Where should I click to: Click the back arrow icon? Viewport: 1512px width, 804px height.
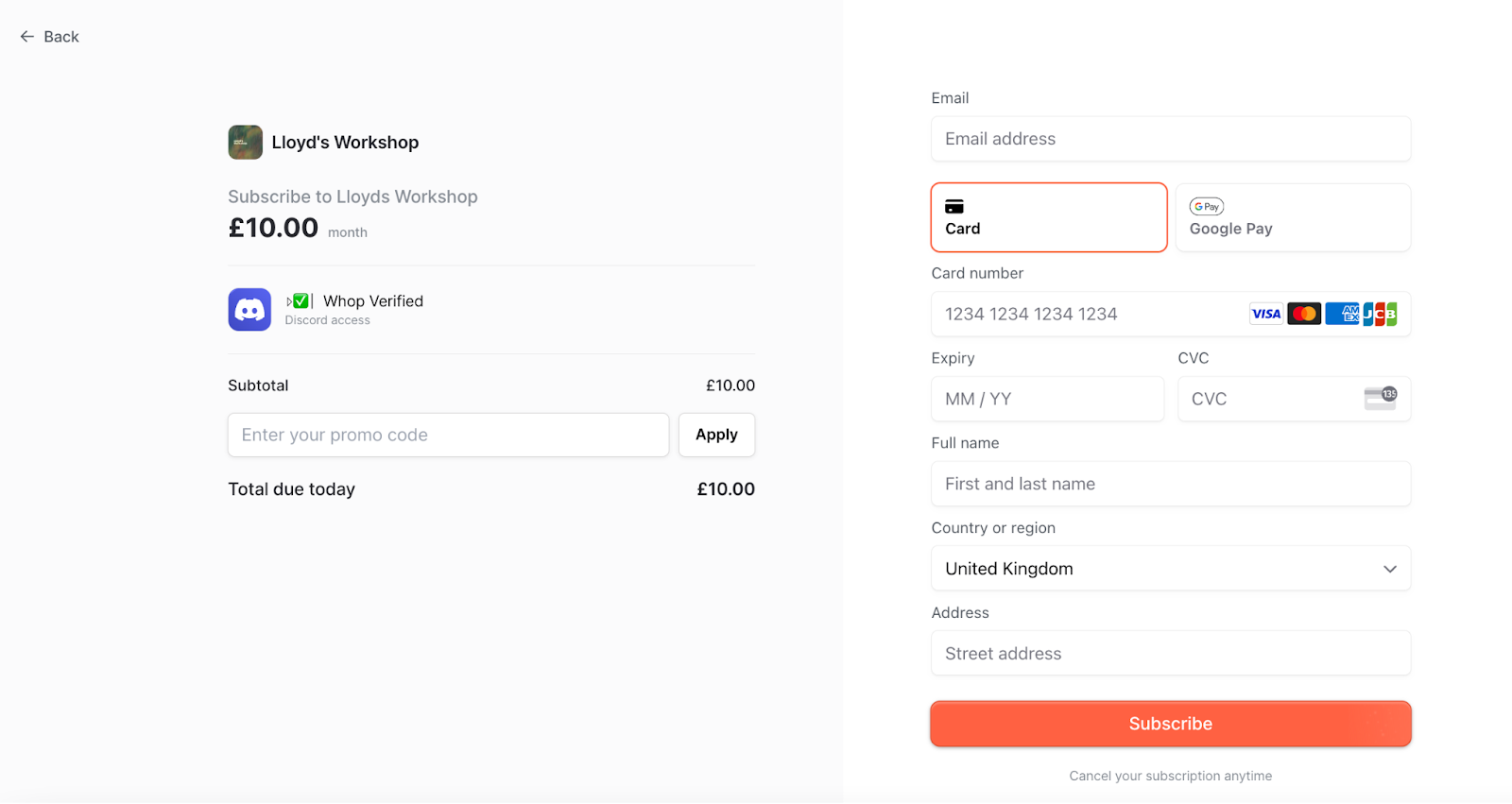[x=27, y=37]
